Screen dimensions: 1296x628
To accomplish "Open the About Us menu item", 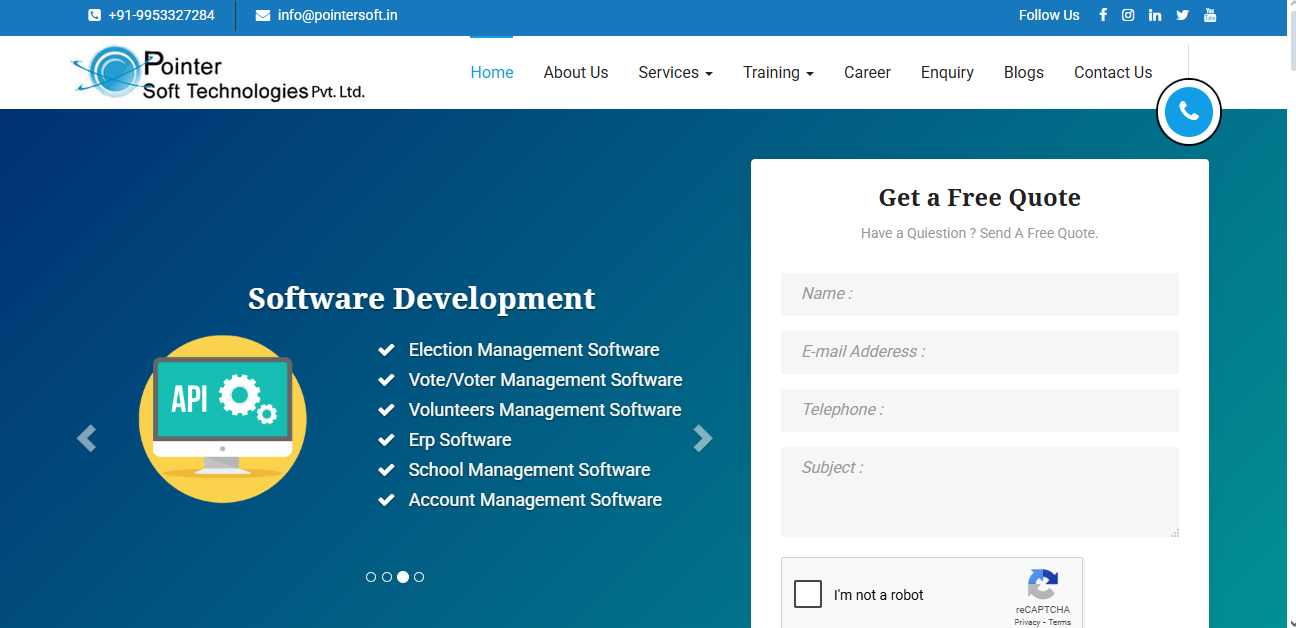I will tap(575, 73).
